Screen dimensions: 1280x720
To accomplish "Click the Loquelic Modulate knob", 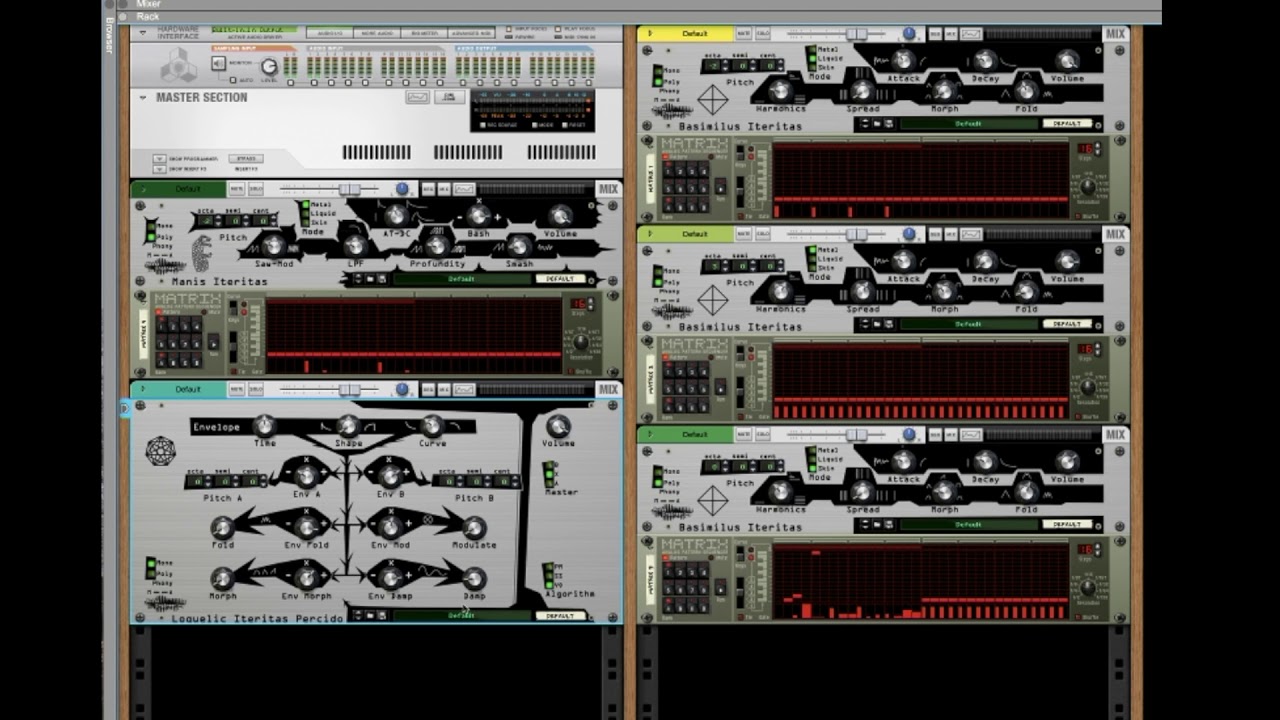I will tap(474, 527).
